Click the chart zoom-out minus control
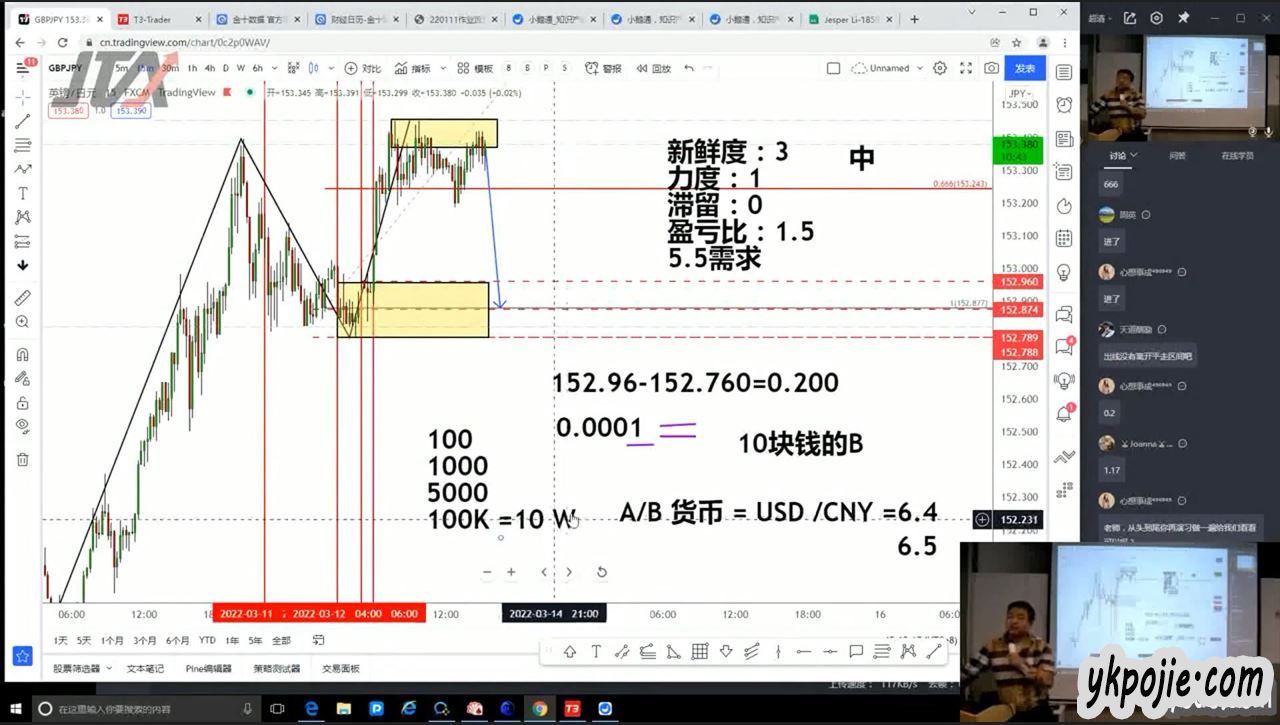This screenshot has height=725, width=1280. pyautogui.click(x=487, y=572)
